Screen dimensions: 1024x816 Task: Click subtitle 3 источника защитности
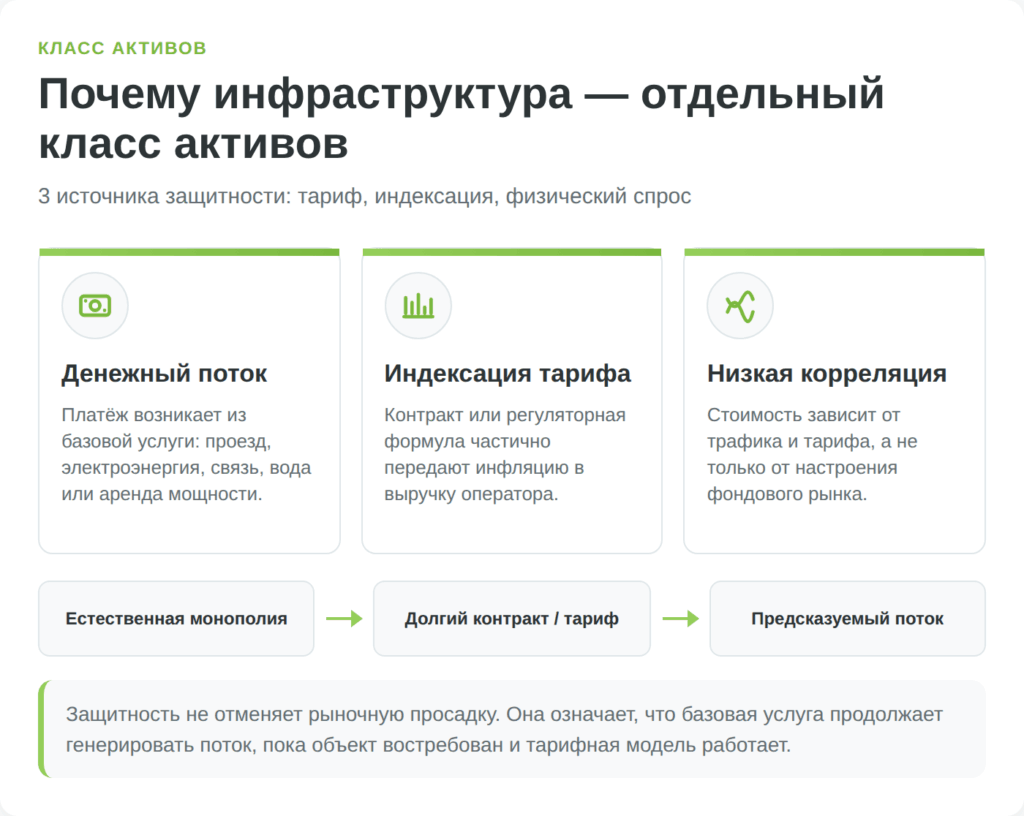tap(364, 196)
